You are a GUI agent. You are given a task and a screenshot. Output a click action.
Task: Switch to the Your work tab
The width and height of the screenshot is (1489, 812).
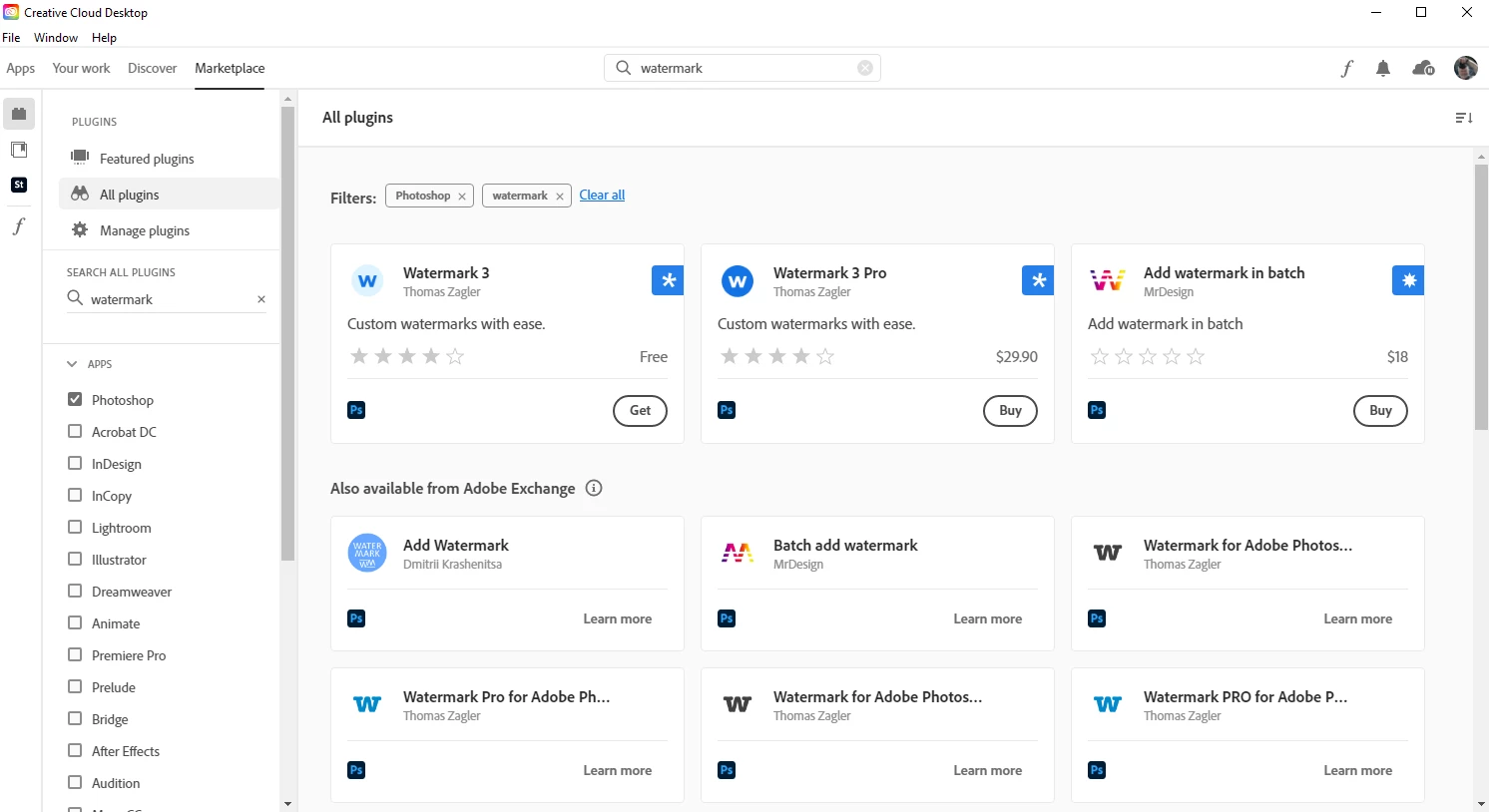tap(81, 68)
